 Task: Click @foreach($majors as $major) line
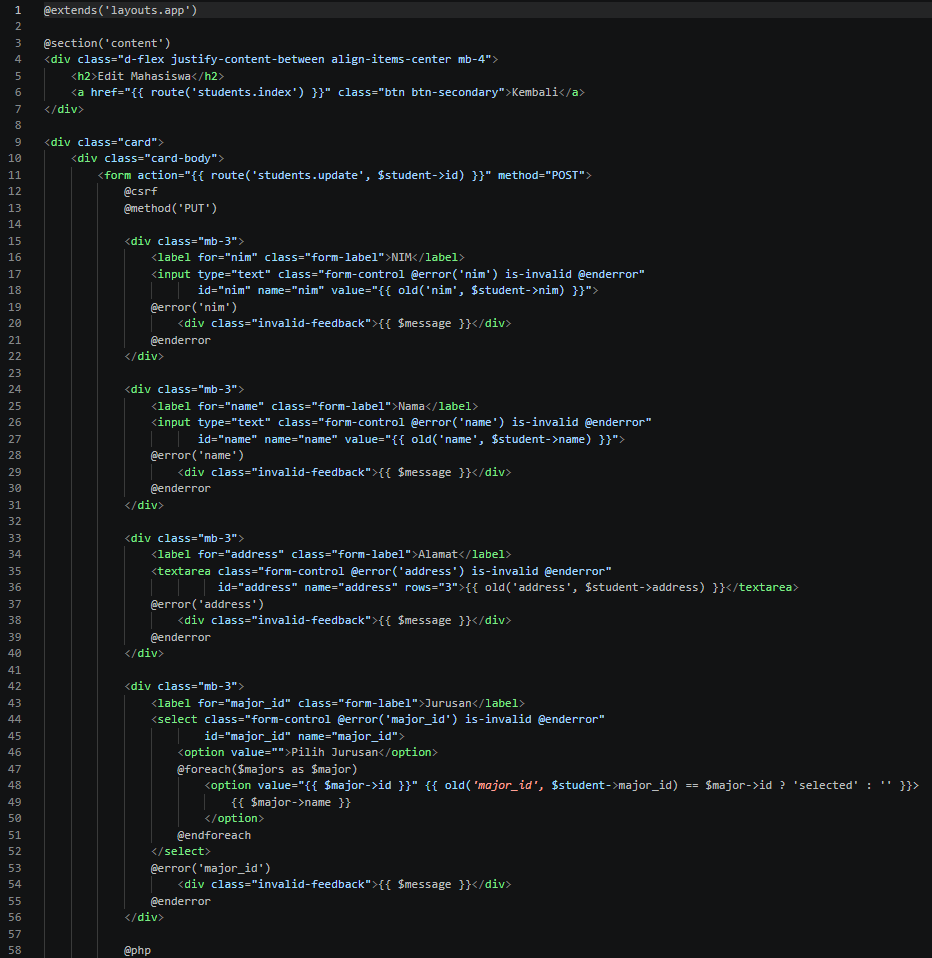pyautogui.click(x=268, y=769)
